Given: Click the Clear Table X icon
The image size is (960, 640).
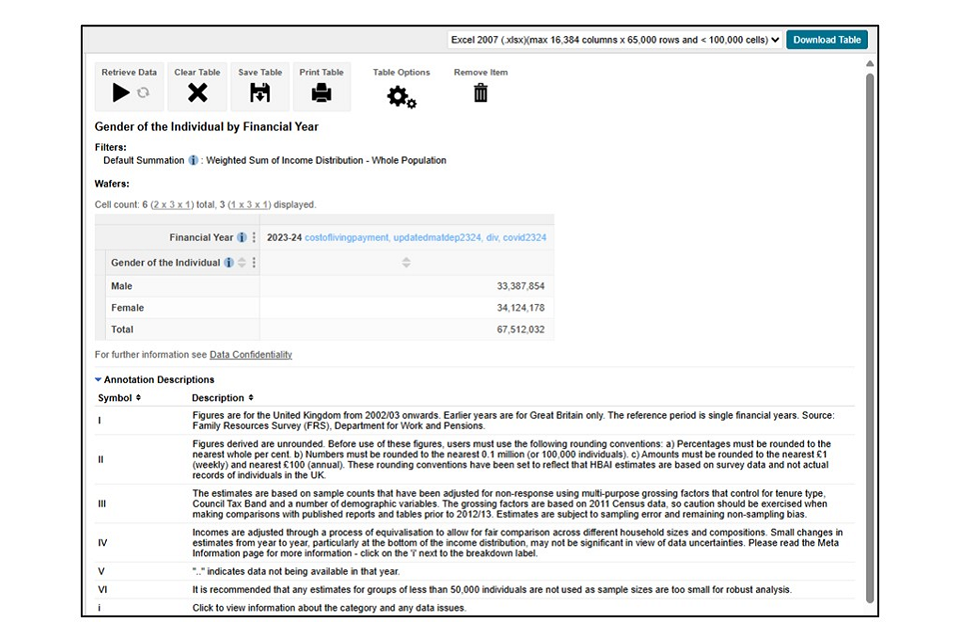Looking at the screenshot, I should 198,93.
